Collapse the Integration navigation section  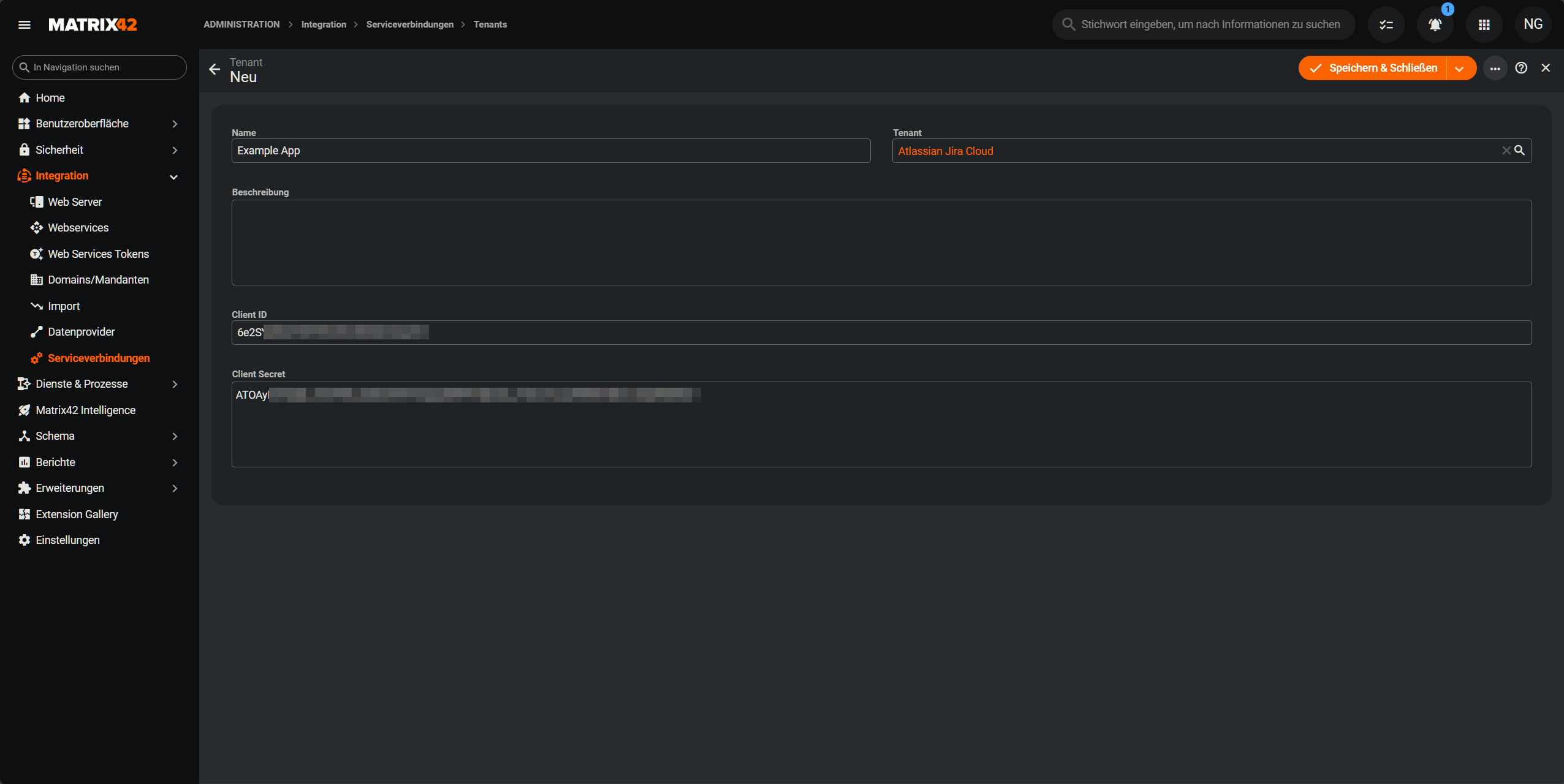coord(173,177)
